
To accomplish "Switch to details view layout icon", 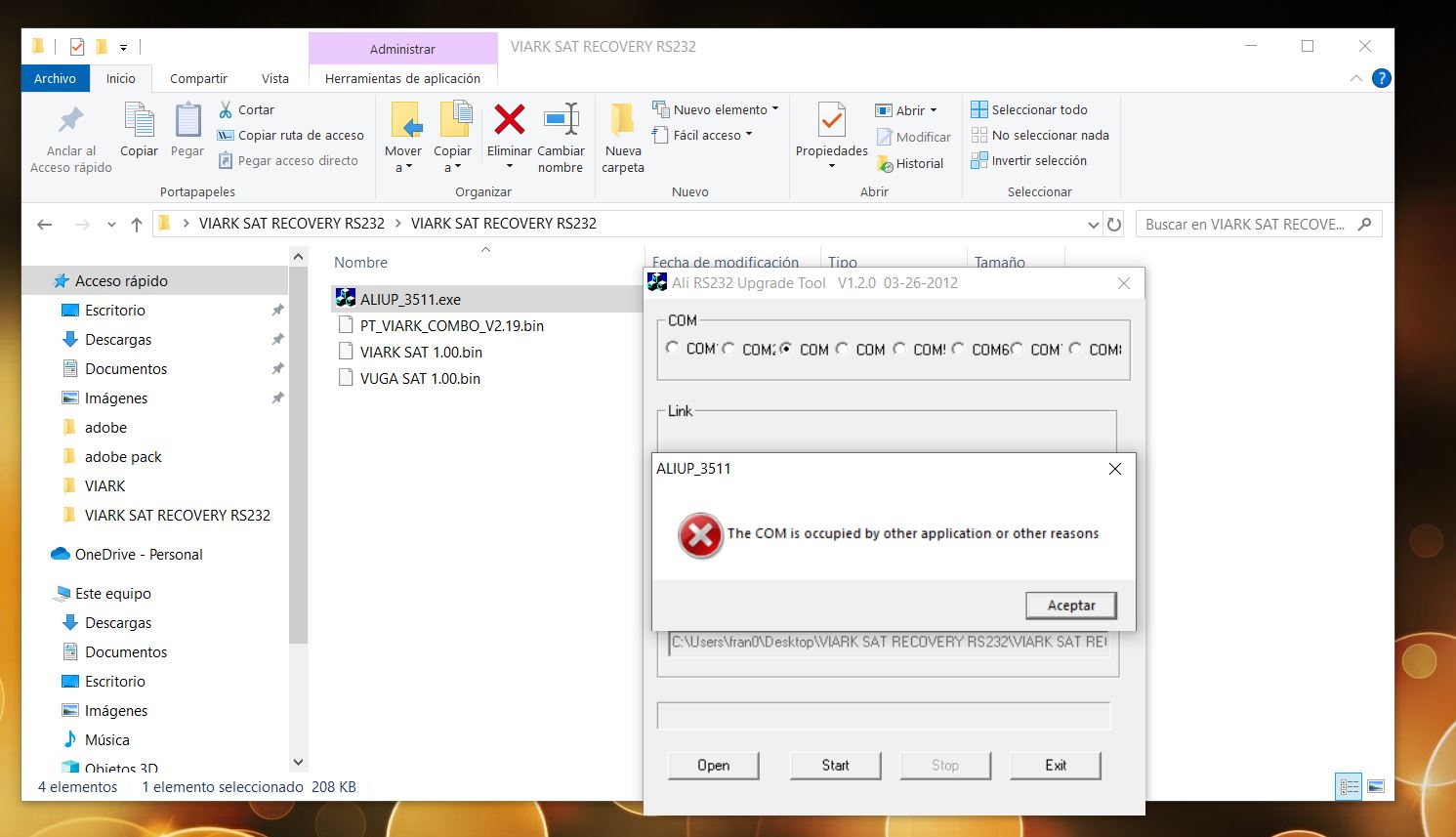I will coord(1349,786).
